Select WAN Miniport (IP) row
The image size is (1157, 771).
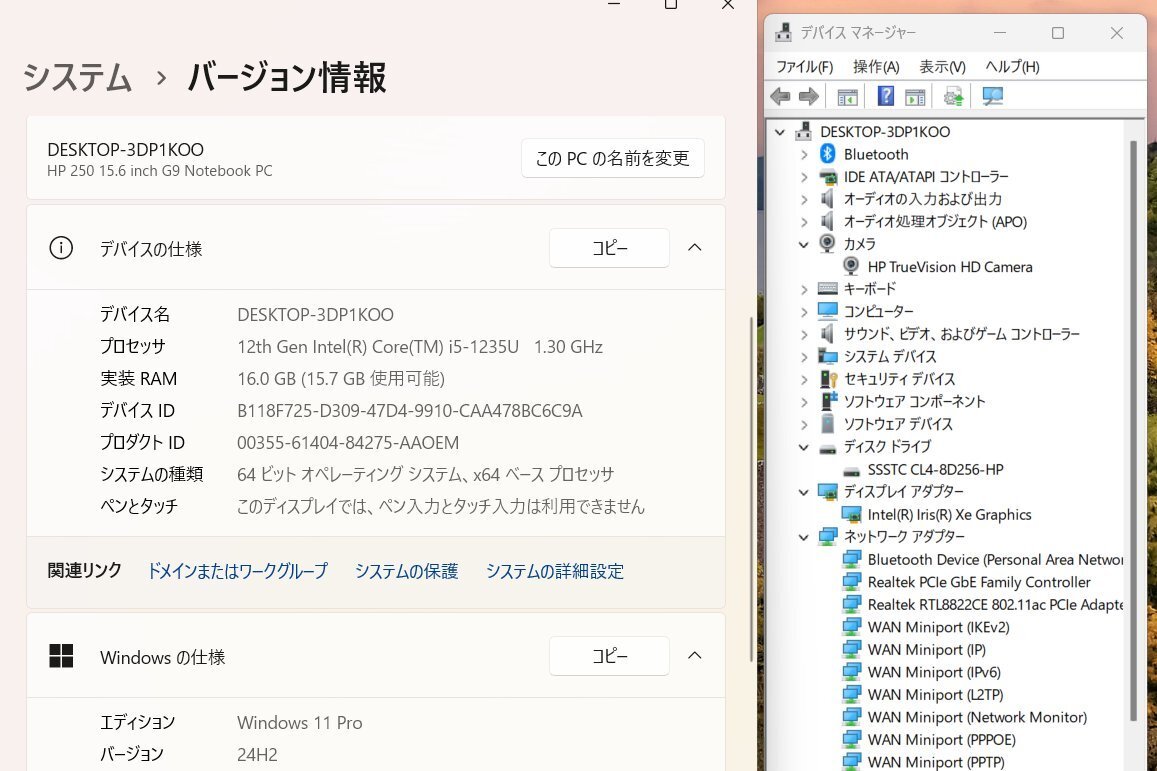tap(927, 649)
